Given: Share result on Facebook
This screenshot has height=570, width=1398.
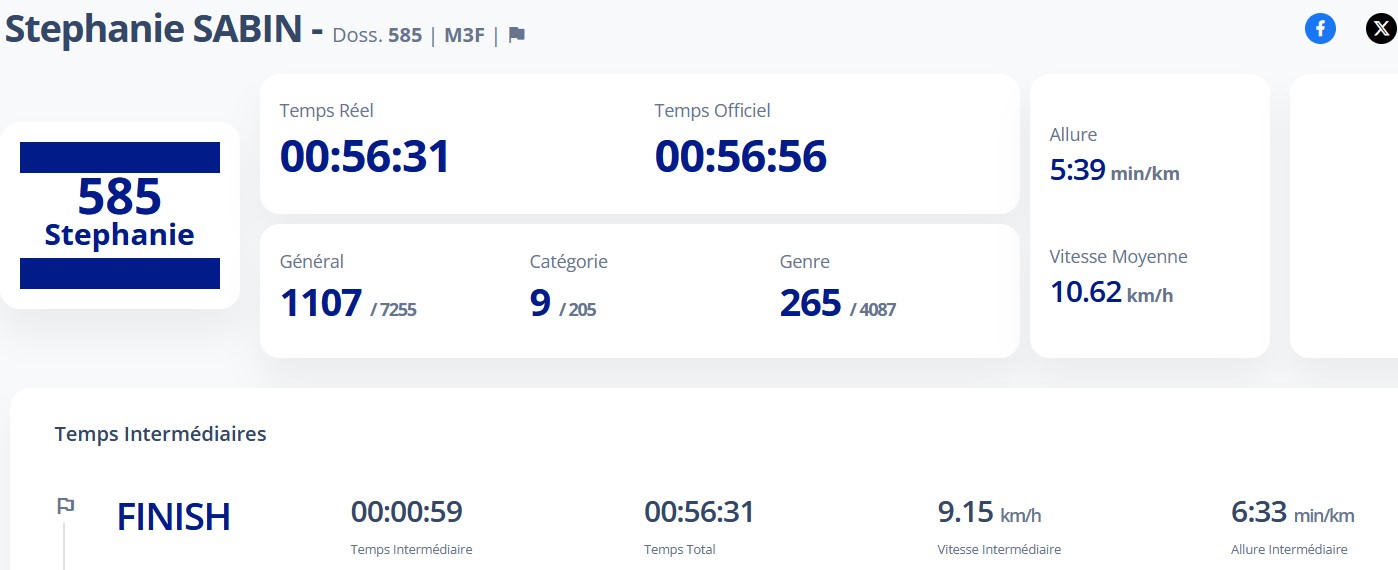Looking at the screenshot, I should click(x=1320, y=29).
